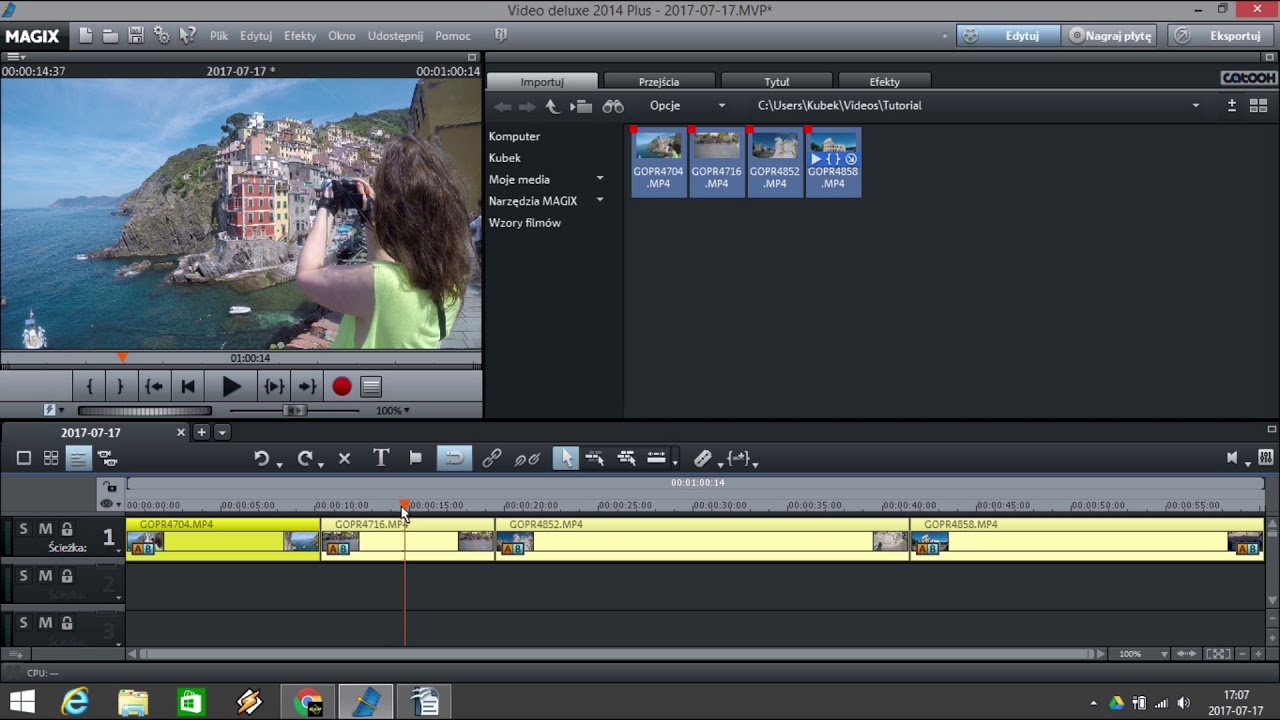Open the preview zoom 100% dropdown
Image resolution: width=1280 pixels, height=720 pixels.
point(393,410)
